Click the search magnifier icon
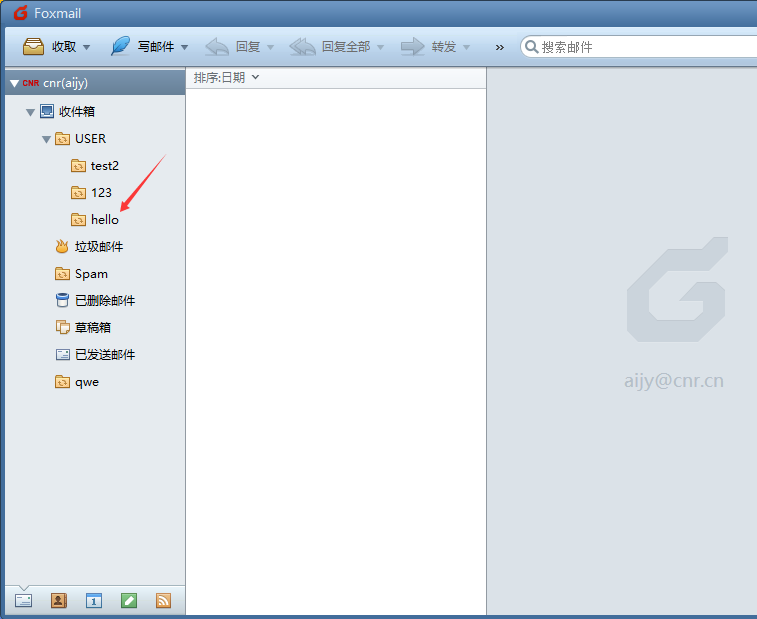The width and height of the screenshot is (757, 619). (531, 47)
